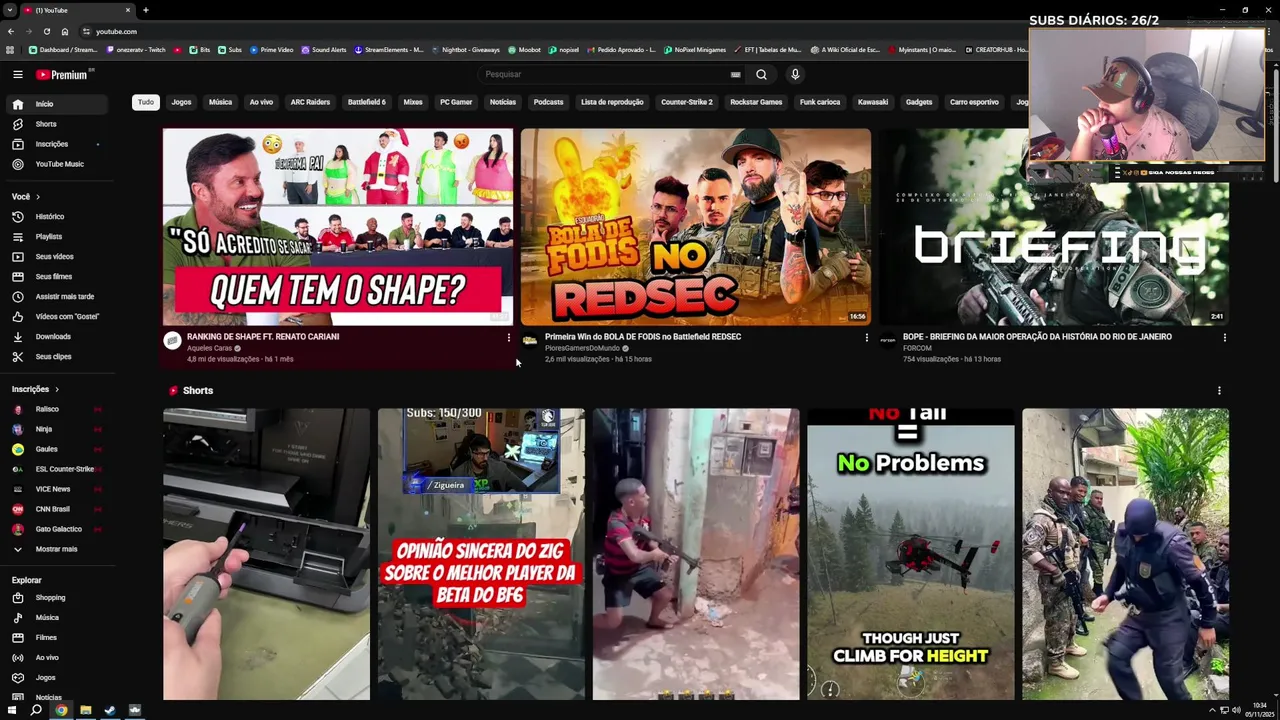Click the magnifier search button
Viewport: 1280px width, 720px height.
click(x=761, y=74)
